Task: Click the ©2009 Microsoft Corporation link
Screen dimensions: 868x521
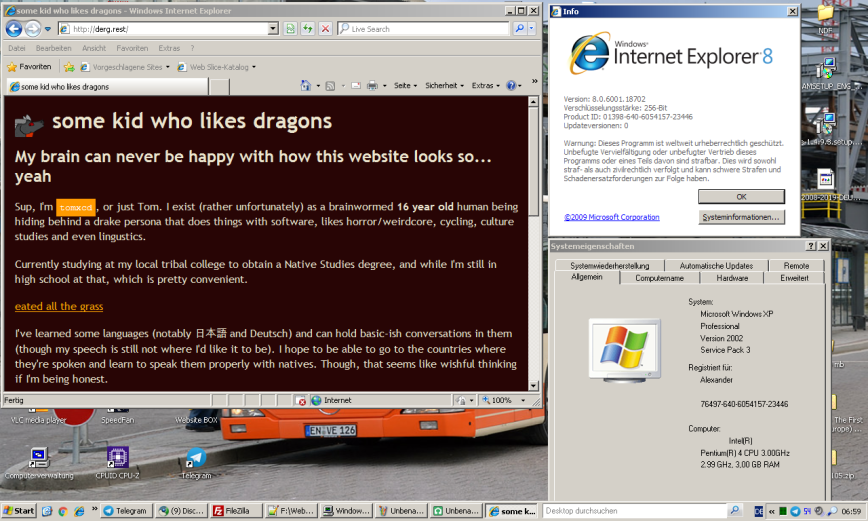Action: click(x=611, y=217)
